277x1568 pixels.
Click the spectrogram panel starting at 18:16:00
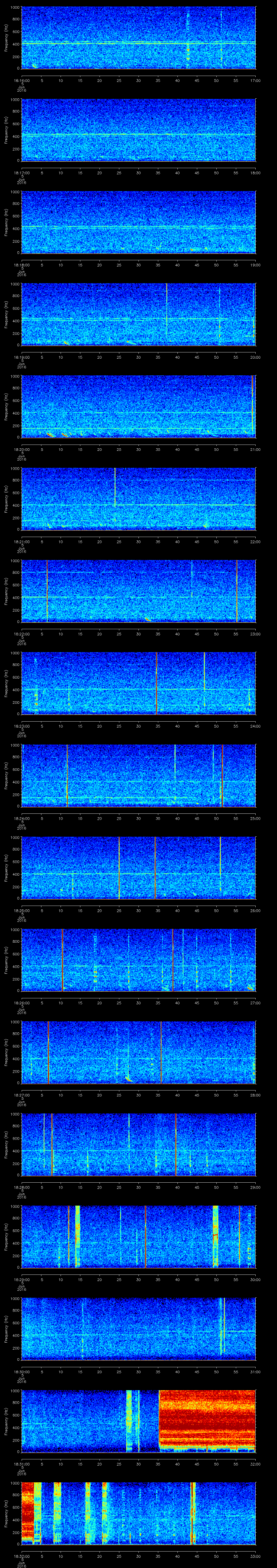(138, 38)
